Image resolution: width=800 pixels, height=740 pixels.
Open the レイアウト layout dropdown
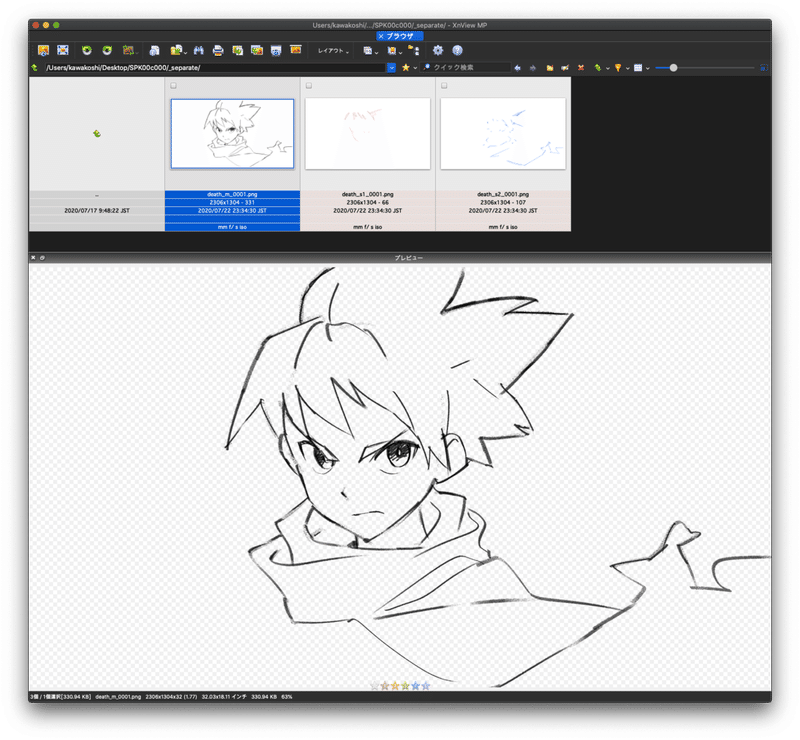click(x=333, y=51)
